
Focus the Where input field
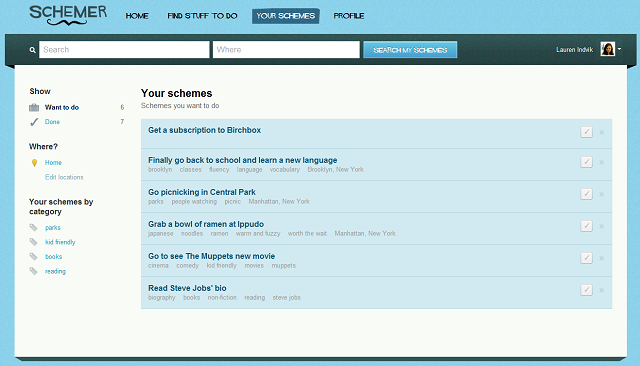[286, 49]
